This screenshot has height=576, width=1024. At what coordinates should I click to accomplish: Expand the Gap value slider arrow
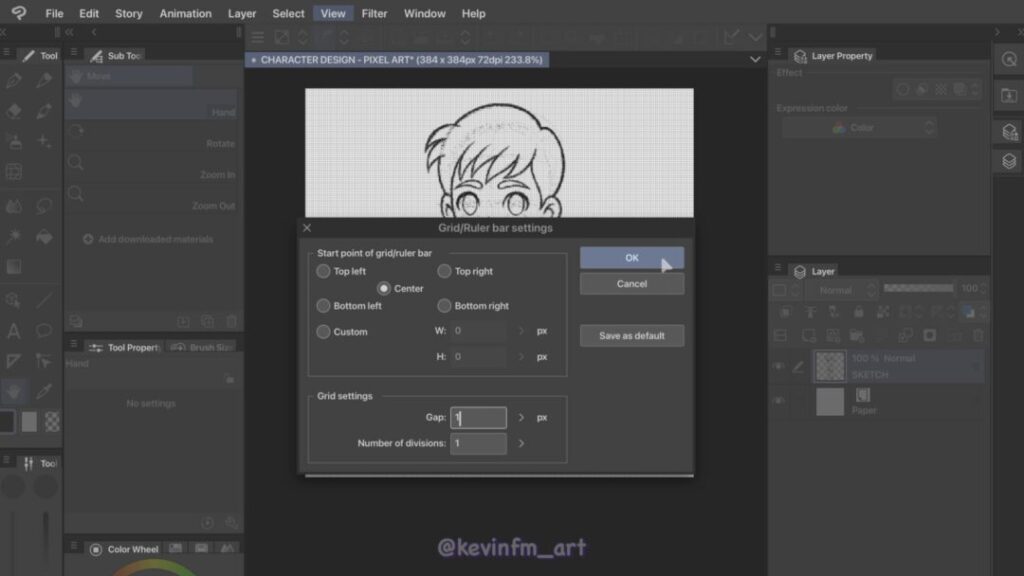pos(521,417)
